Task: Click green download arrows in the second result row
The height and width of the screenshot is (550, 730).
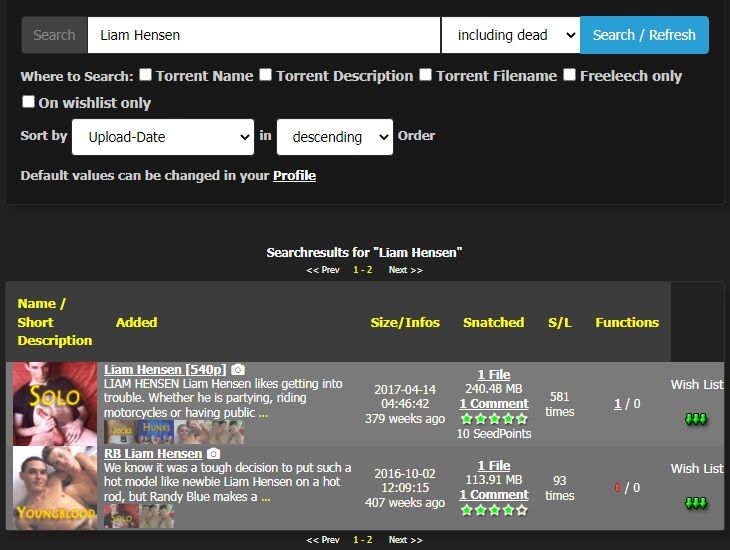Action: click(x=696, y=502)
